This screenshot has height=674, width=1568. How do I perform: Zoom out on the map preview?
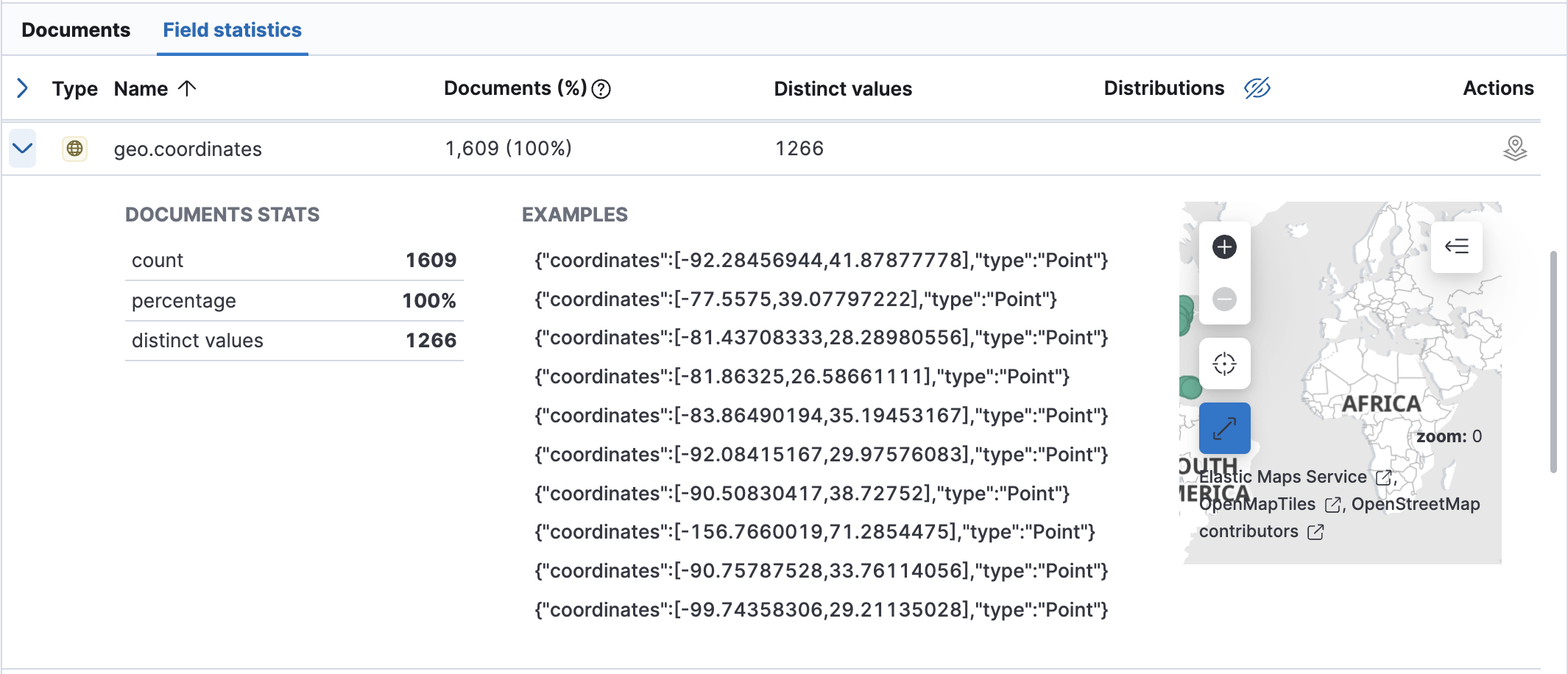[1224, 299]
